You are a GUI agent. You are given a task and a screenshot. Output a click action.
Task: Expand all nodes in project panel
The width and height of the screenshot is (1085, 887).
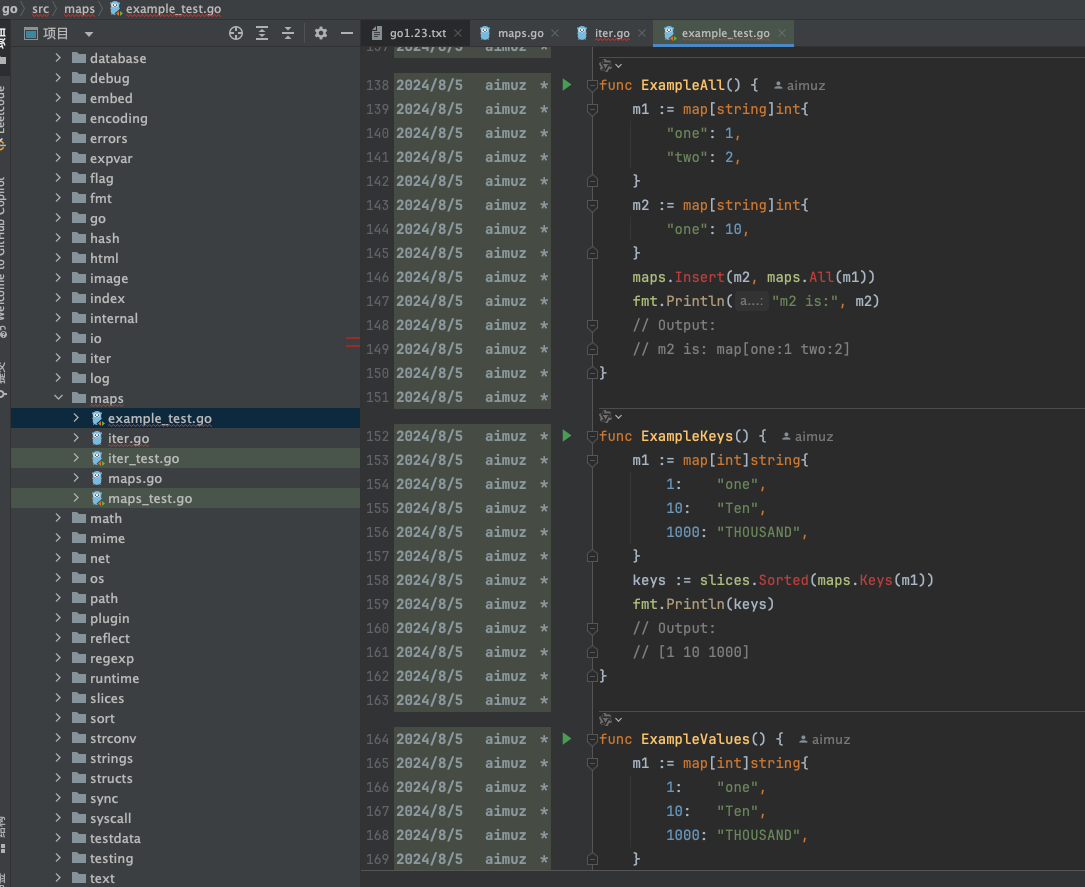(262, 33)
